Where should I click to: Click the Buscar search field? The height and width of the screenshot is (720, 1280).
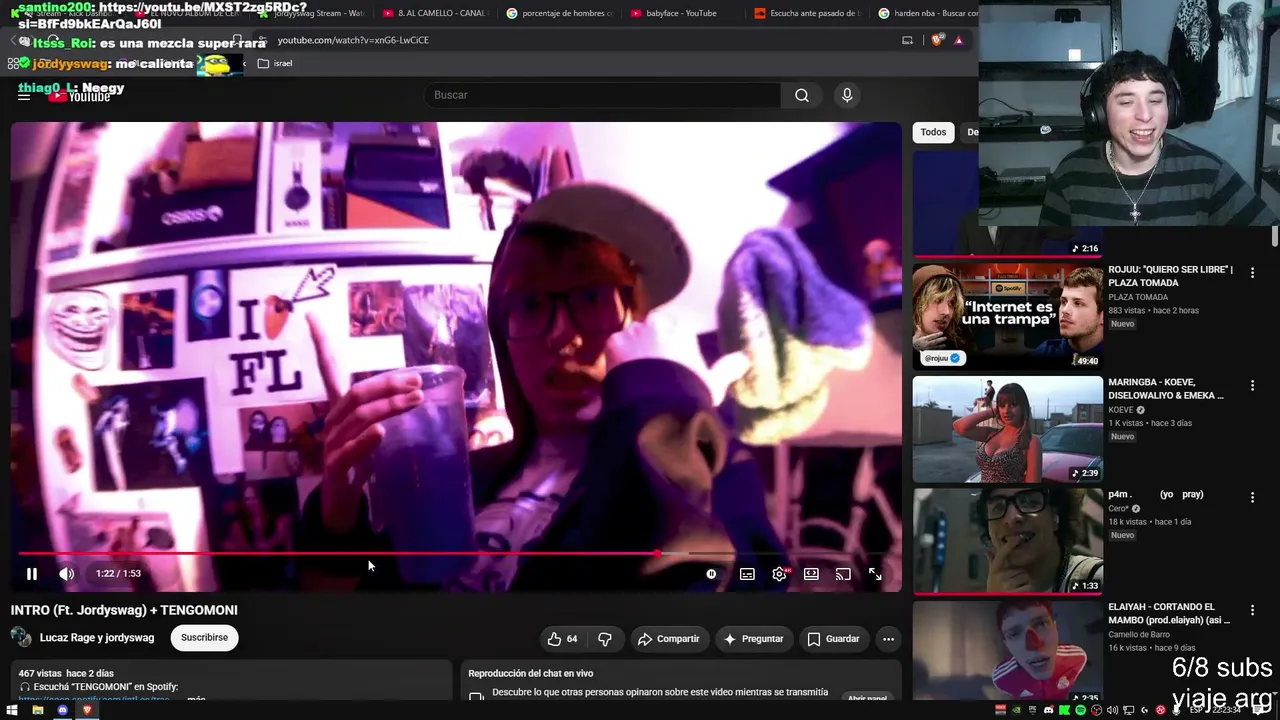[x=603, y=95]
